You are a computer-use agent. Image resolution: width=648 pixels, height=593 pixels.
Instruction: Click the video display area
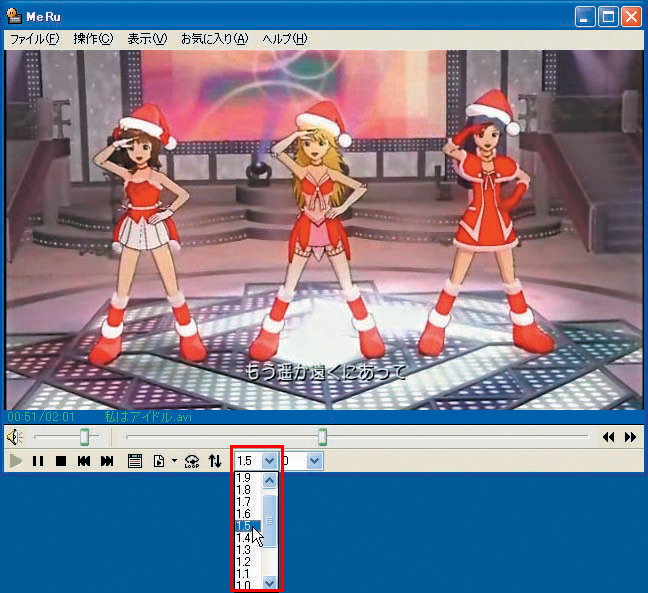324,230
